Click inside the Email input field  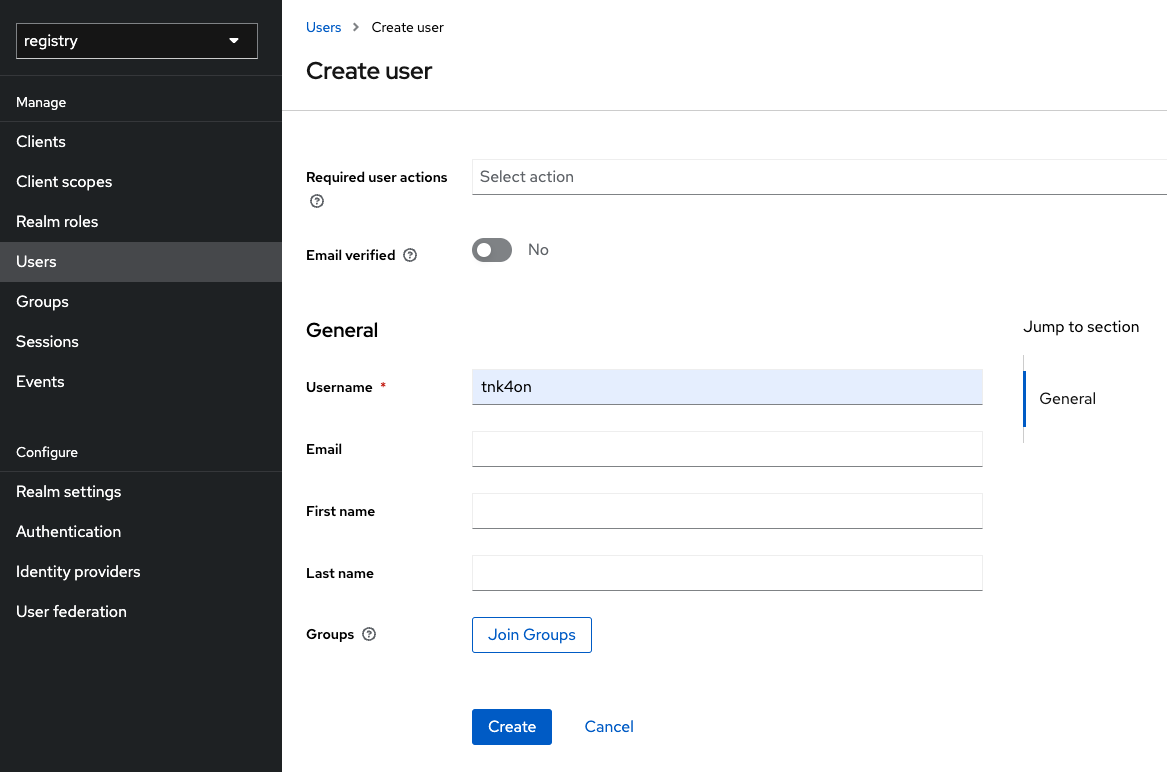pyautogui.click(x=727, y=449)
